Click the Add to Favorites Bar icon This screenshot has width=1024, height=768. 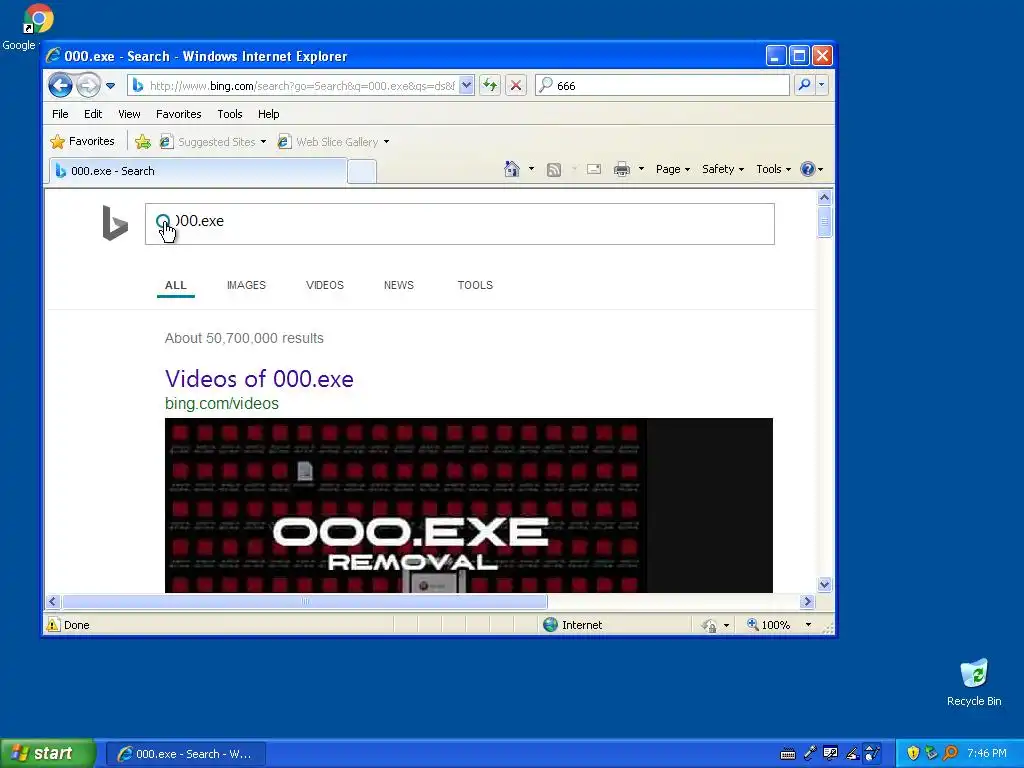(x=143, y=142)
